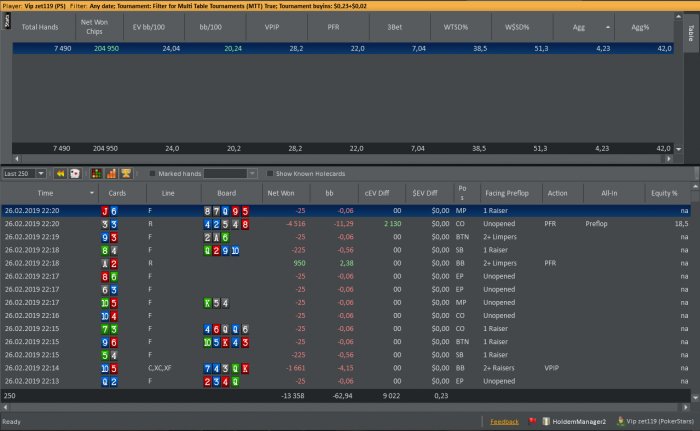
Task: Enable the Marked hands checkbox
Action: click(151, 174)
